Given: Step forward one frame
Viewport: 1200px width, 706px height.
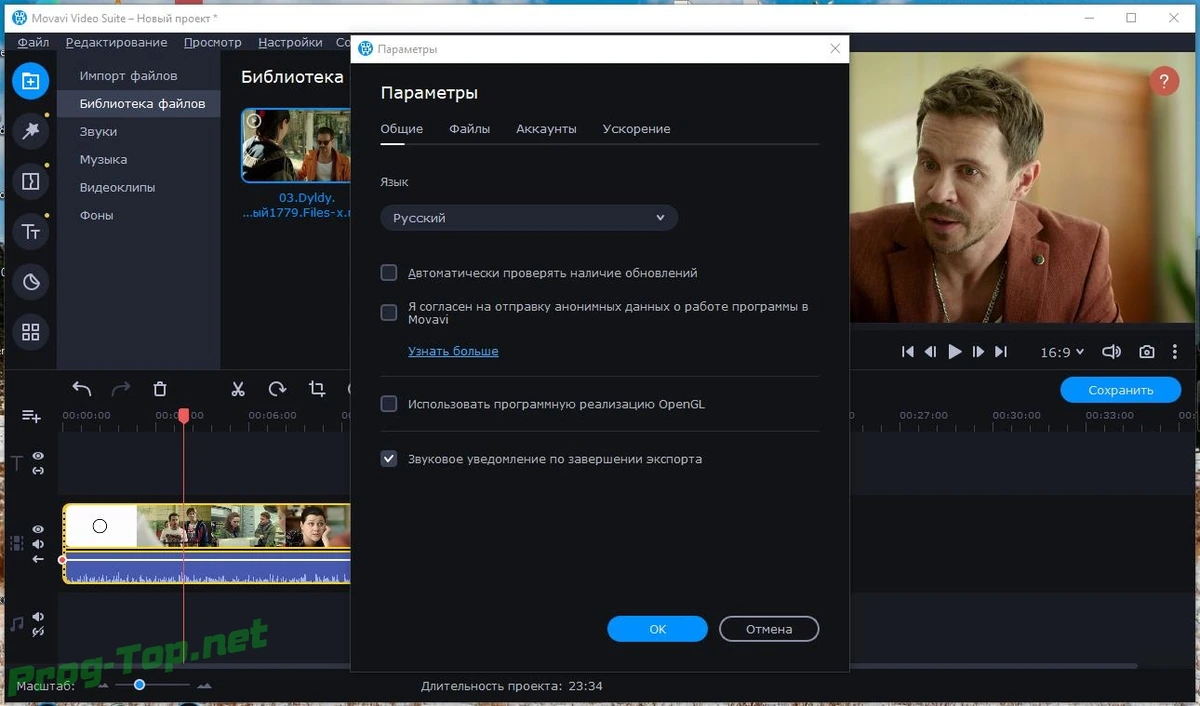Looking at the screenshot, I should (978, 352).
